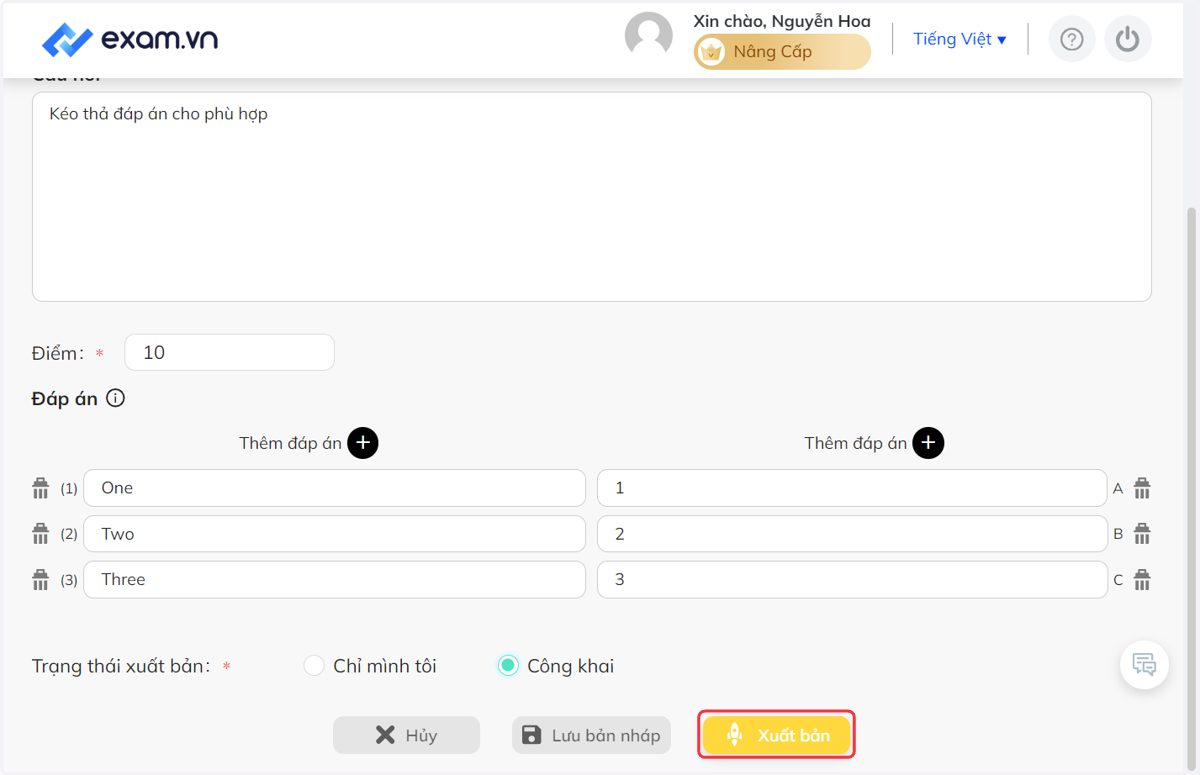Screen dimensions: 1200x775
Task: Add an answer in the right column
Action: (928, 443)
